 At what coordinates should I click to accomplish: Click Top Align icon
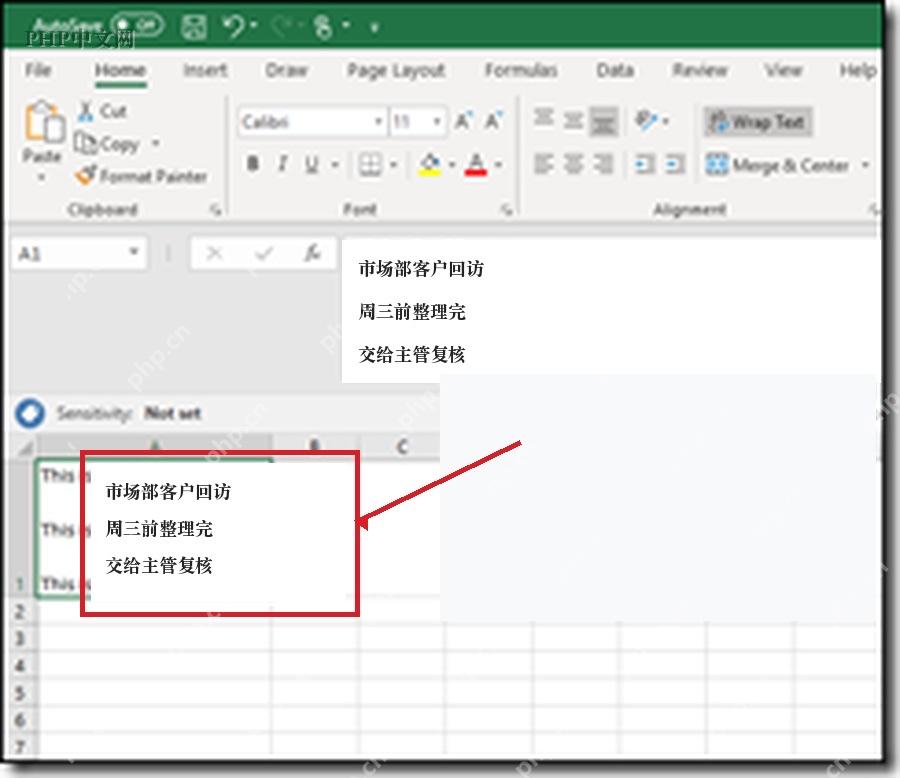click(543, 119)
